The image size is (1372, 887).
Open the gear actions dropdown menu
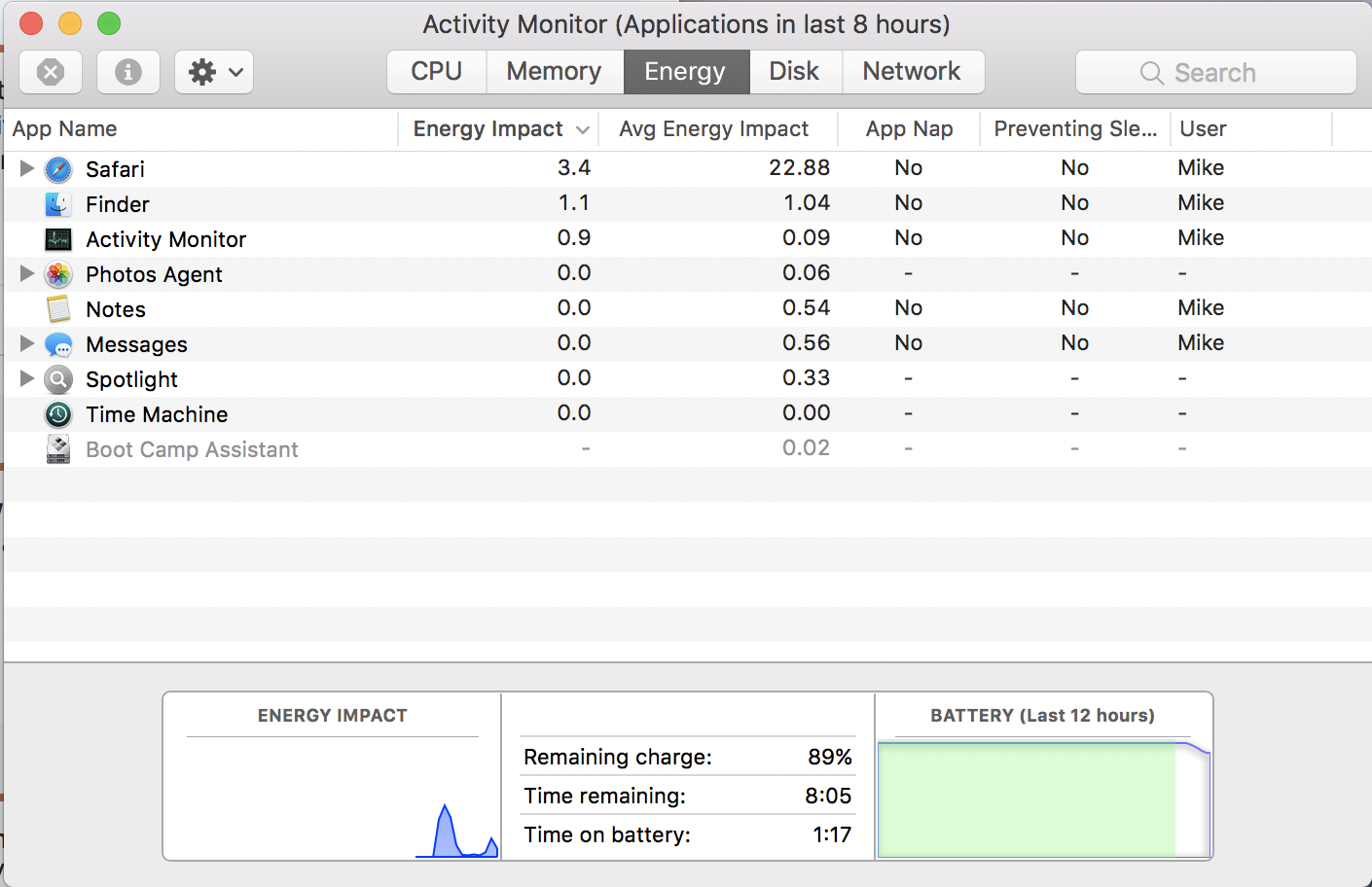pos(214,72)
